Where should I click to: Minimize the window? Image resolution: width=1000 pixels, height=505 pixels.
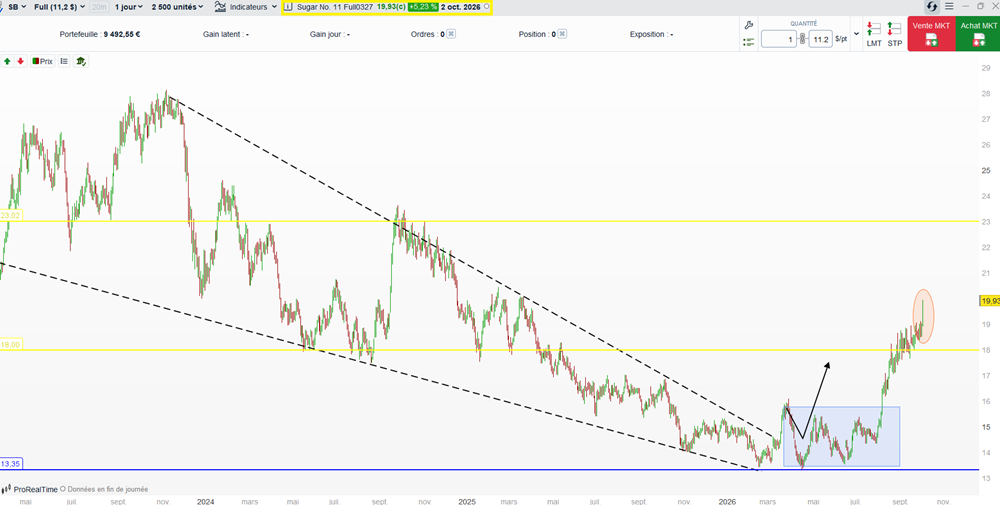967,6
